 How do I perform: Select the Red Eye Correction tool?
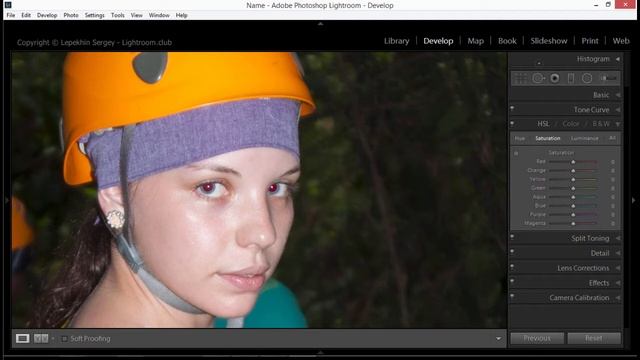[555, 78]
